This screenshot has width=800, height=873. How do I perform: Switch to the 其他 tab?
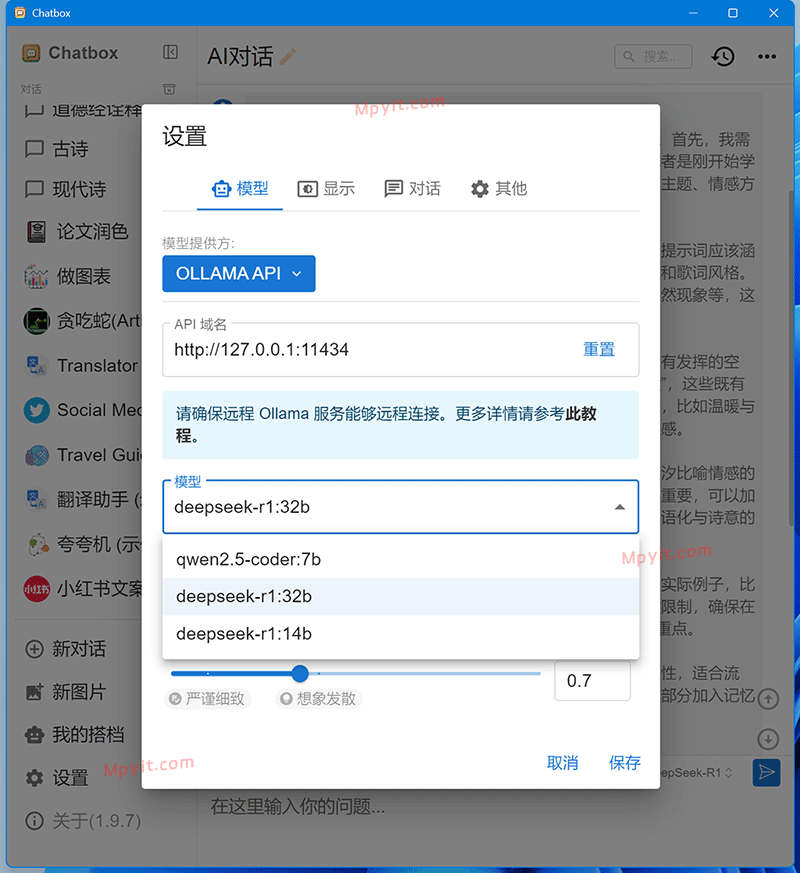tap(499, 189)
